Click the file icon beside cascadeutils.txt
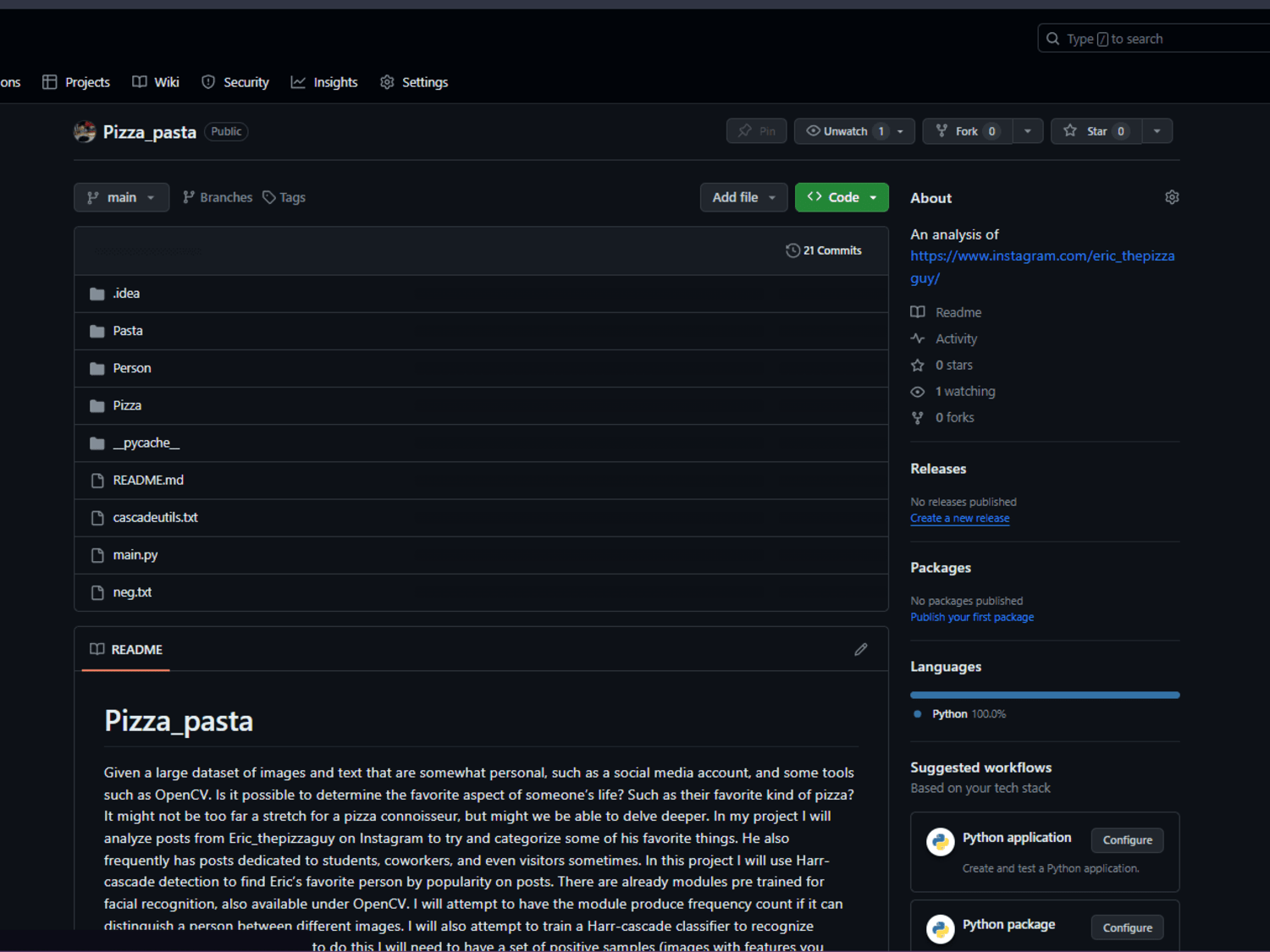 point(97,518)
